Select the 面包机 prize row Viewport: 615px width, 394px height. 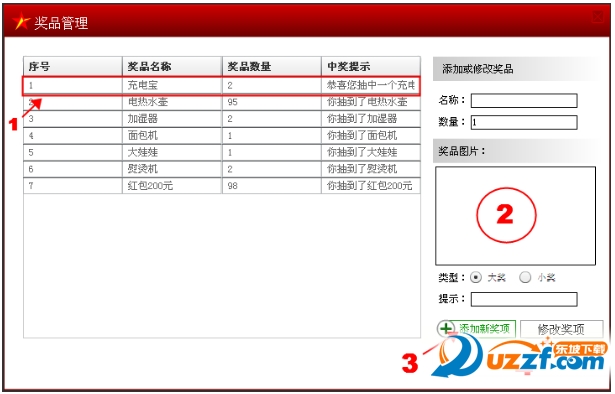222,136
